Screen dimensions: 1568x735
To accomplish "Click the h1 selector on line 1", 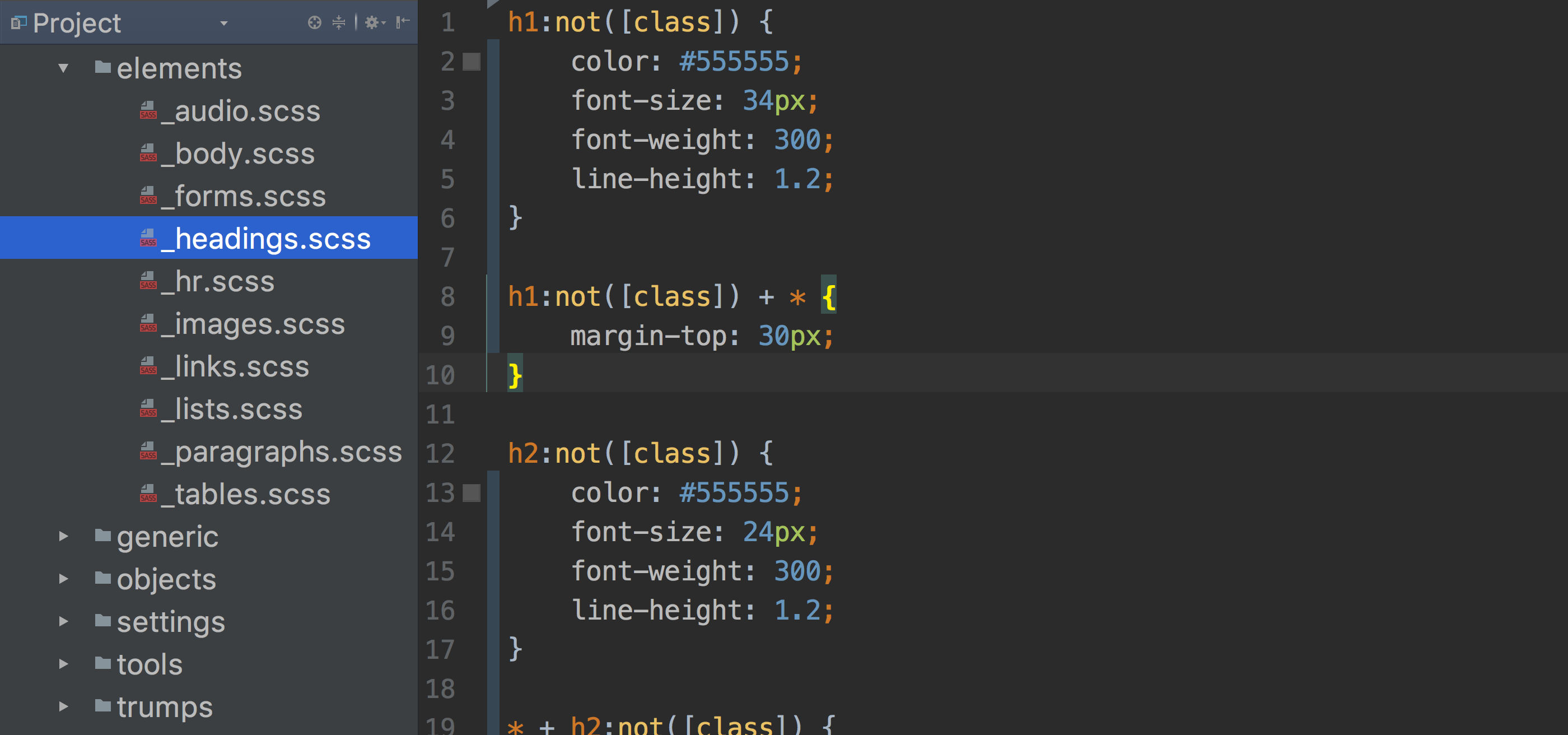I will 523,22.
